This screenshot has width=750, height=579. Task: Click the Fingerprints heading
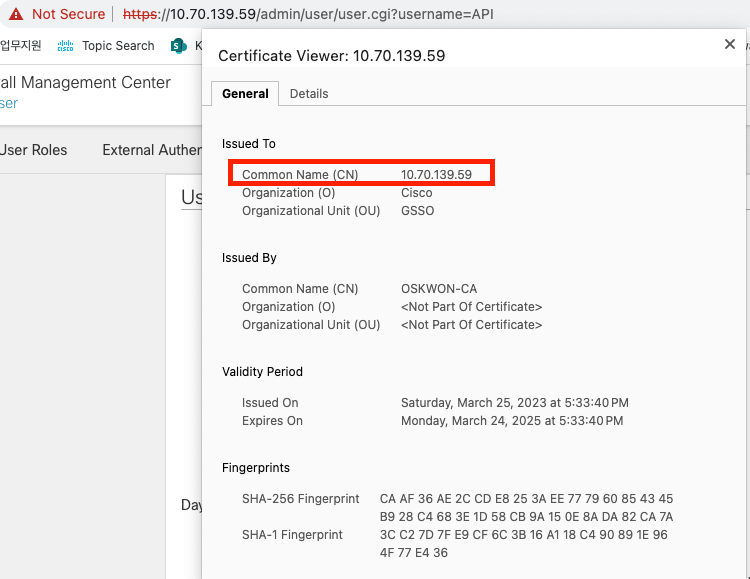pyautogui.click(x=256, y=468)
